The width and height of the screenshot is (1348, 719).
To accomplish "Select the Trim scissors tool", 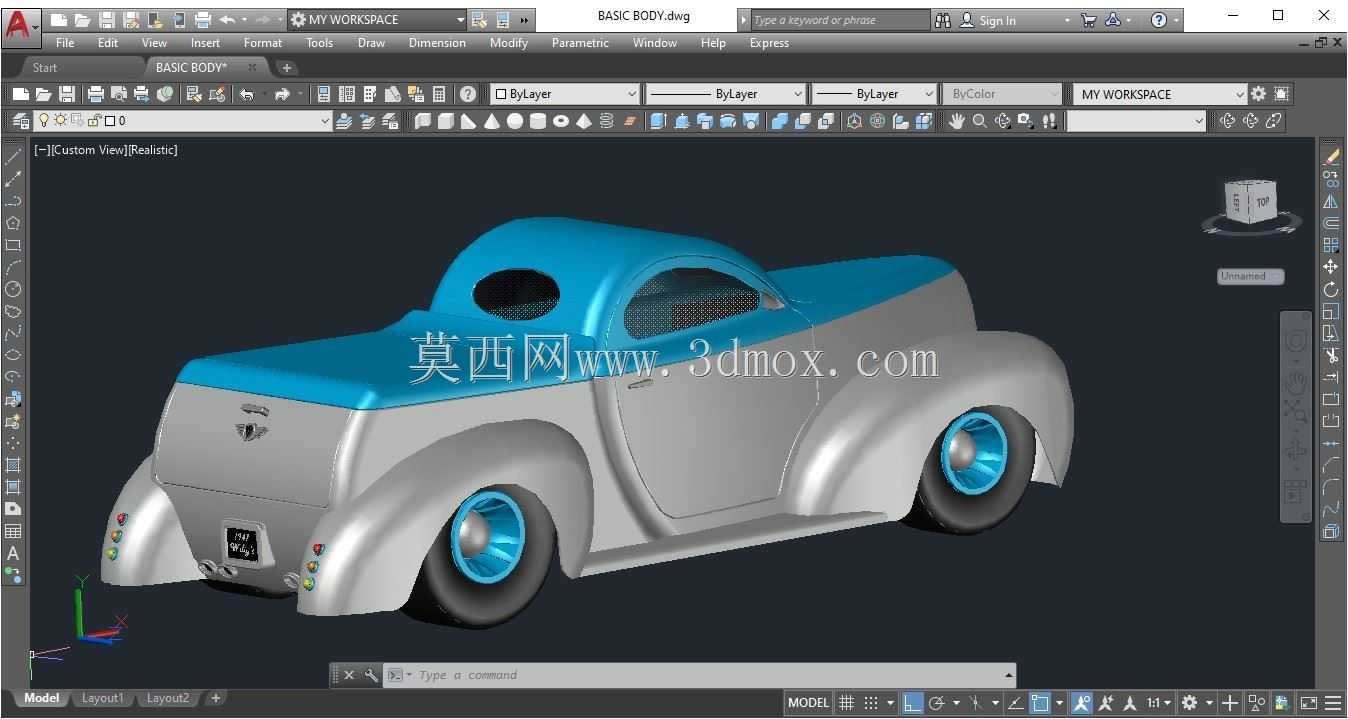I will click(1330, 355).
